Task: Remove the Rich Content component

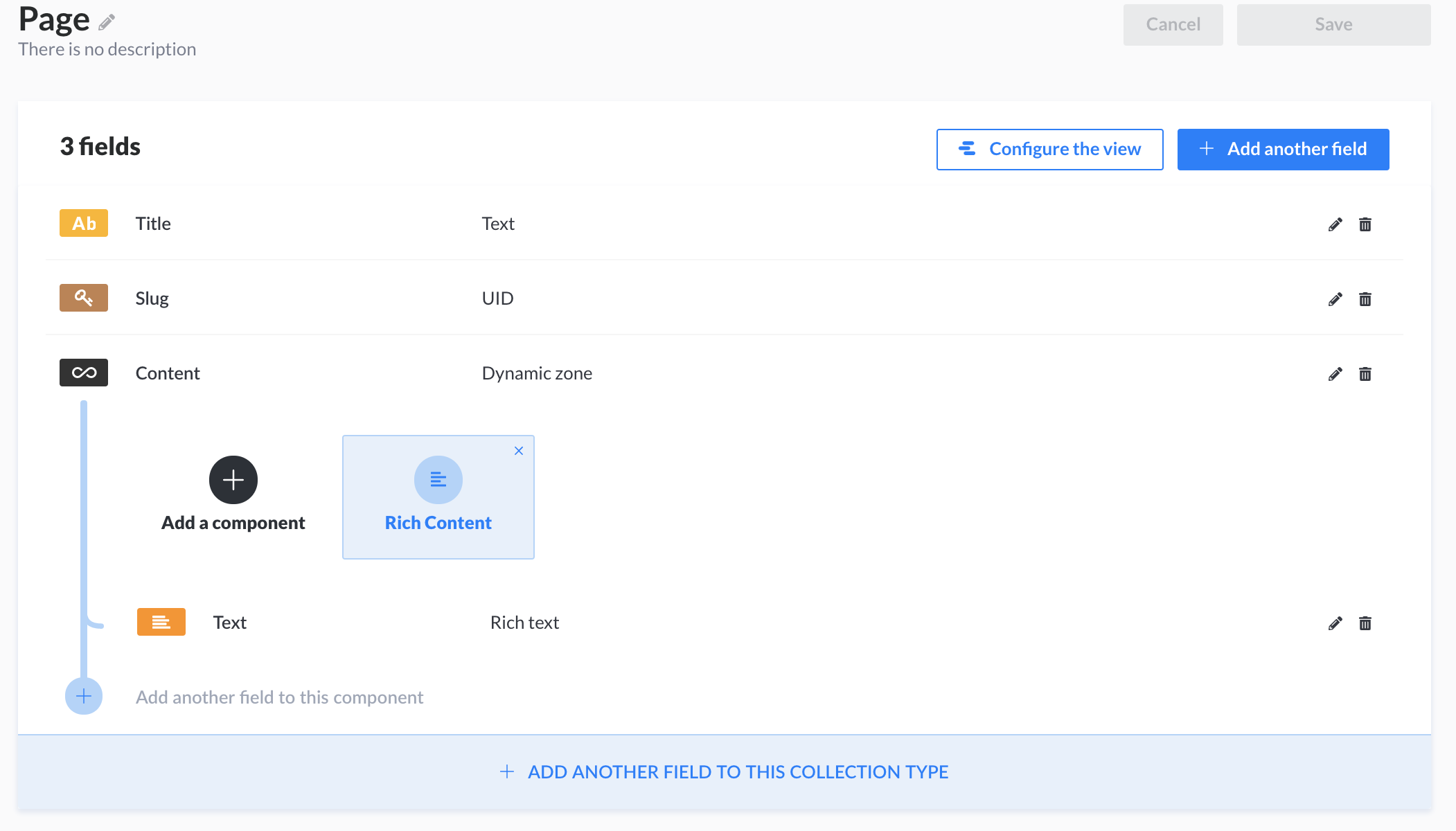Action: [x=519, y=451]
